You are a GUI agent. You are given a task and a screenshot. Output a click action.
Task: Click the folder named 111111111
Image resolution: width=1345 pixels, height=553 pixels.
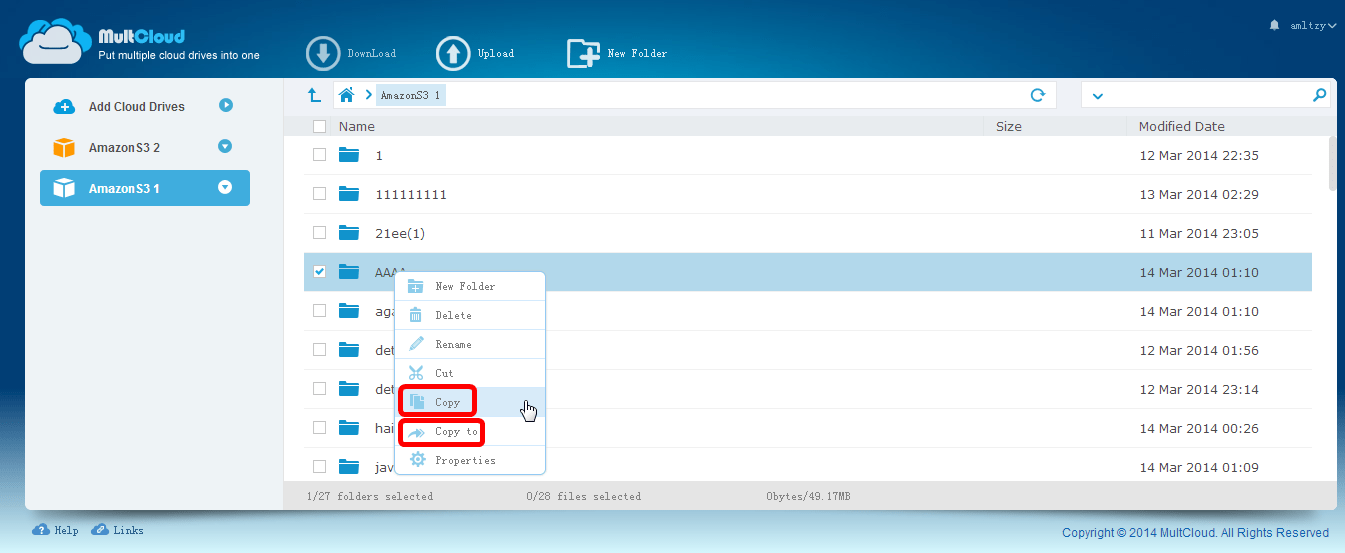coord(411,194)
